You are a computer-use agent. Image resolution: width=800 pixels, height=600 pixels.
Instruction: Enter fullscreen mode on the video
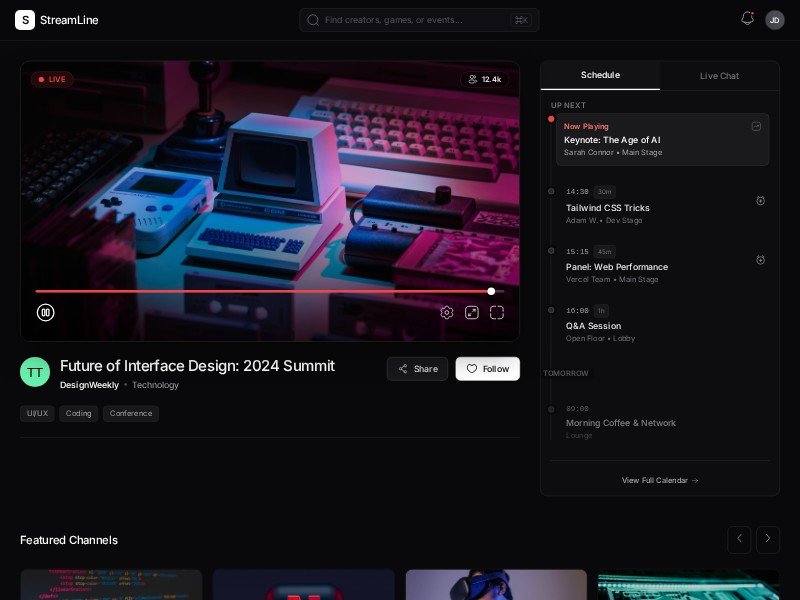497,312
